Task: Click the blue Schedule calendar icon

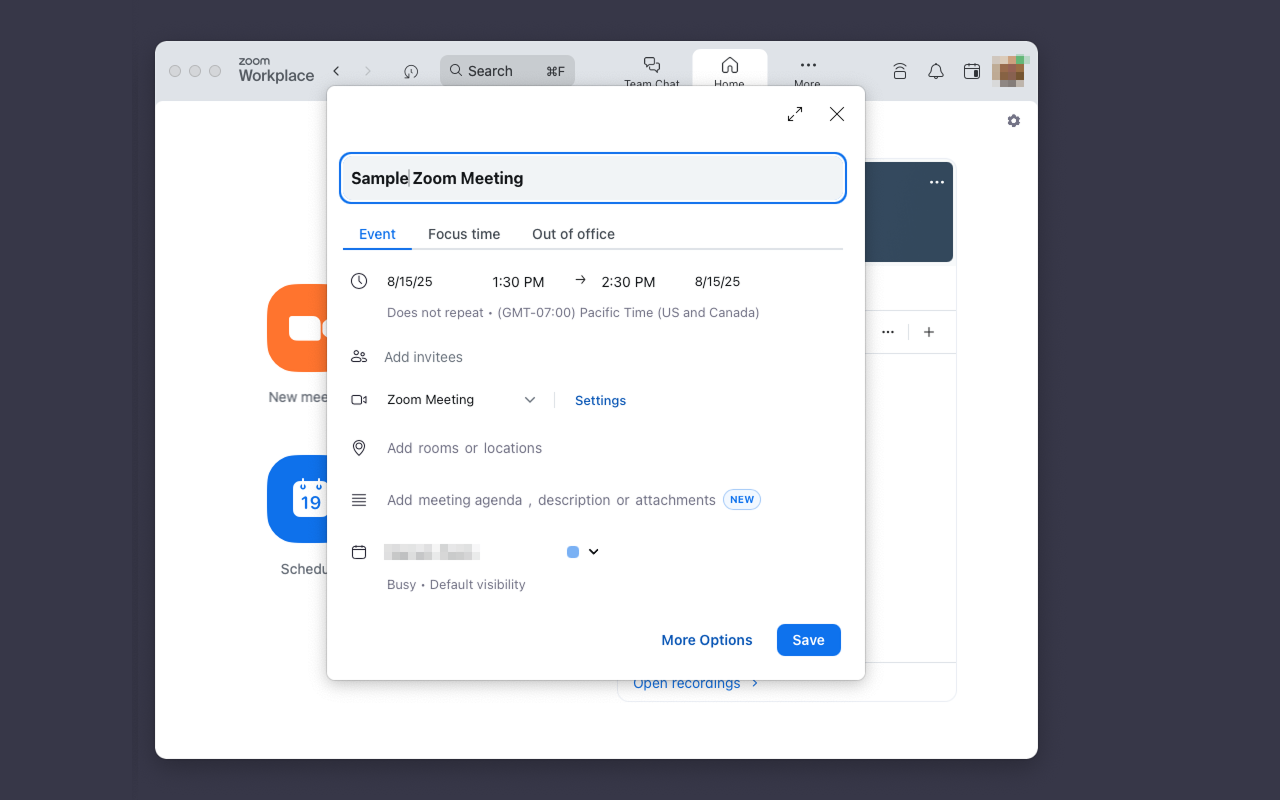Action: click(297, 498)
